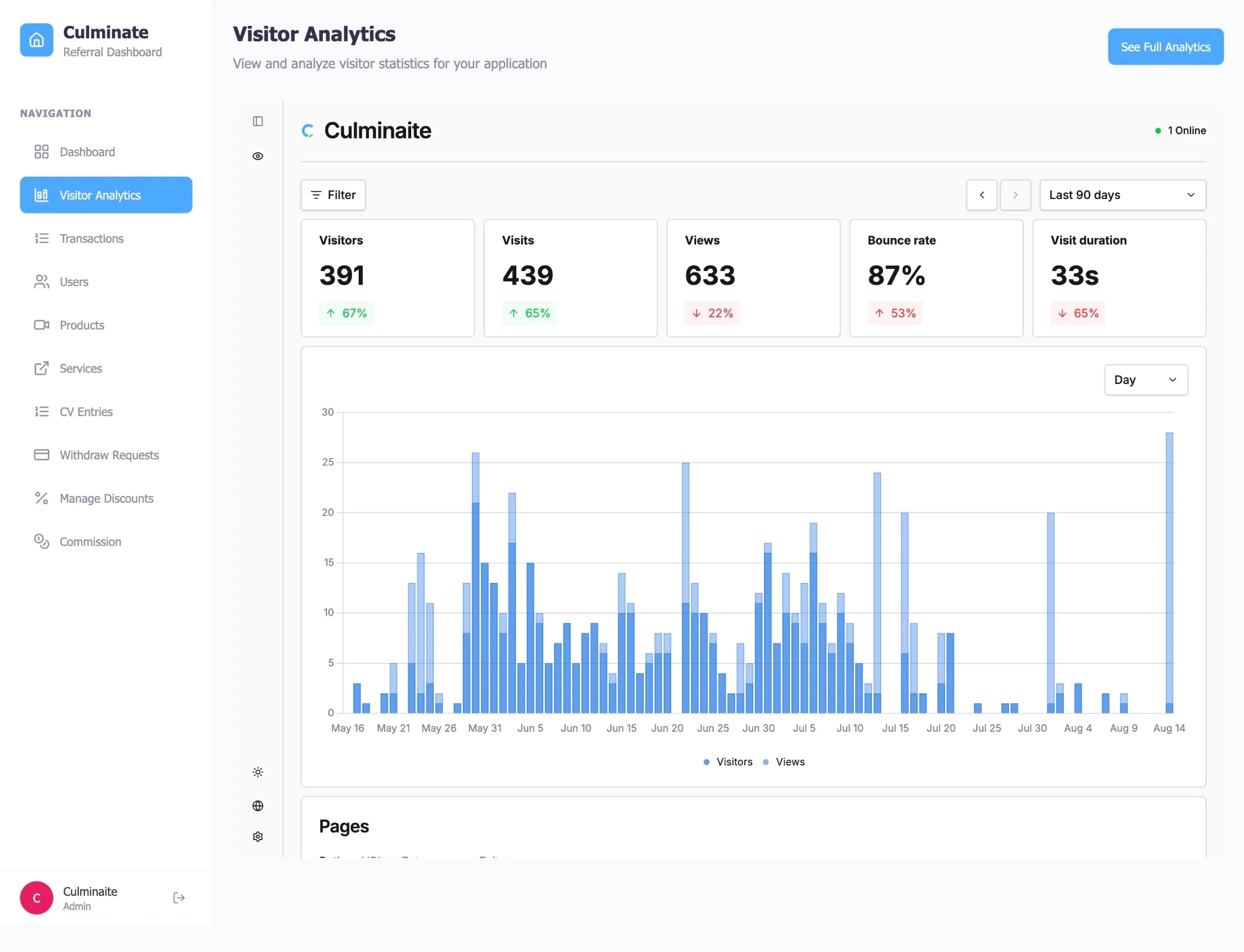Select the Visitors stat card
1244x952 pixels.
388,278
